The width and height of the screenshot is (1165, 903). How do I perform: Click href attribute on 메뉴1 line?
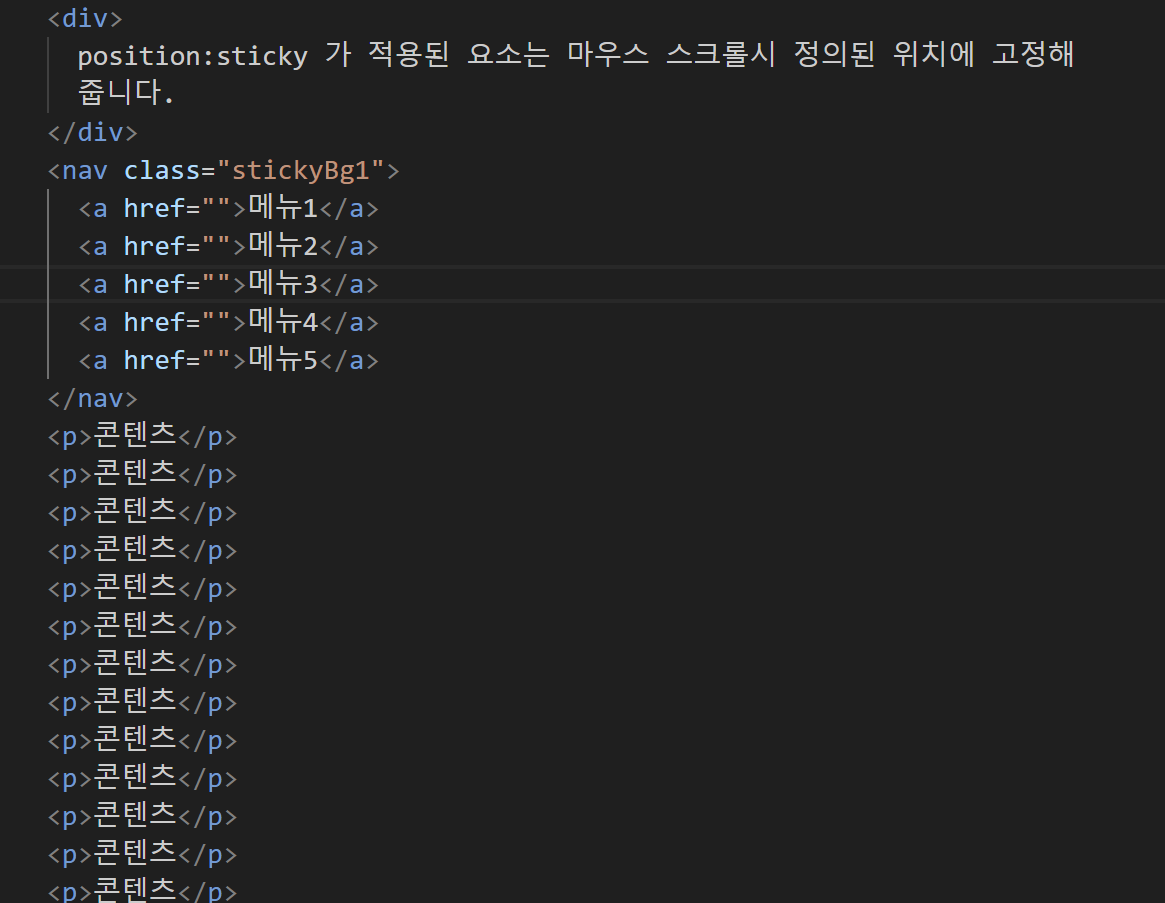coord(154,208)
